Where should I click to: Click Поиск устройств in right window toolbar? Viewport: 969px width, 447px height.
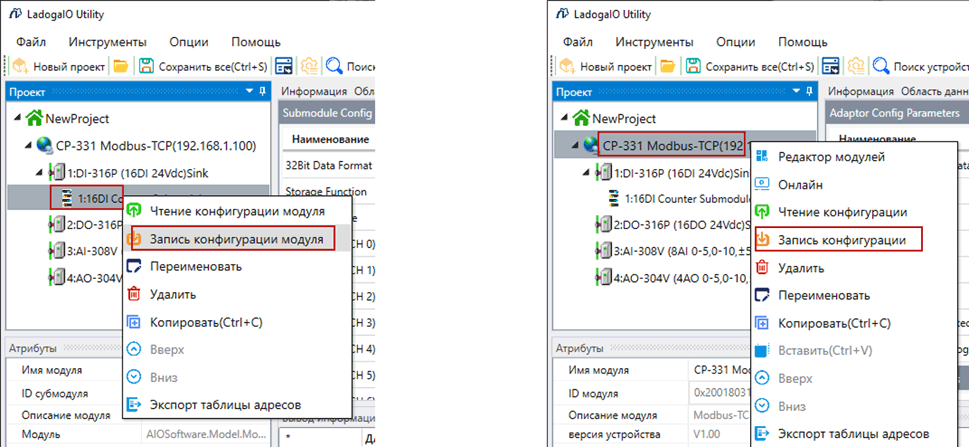[920, 66]
